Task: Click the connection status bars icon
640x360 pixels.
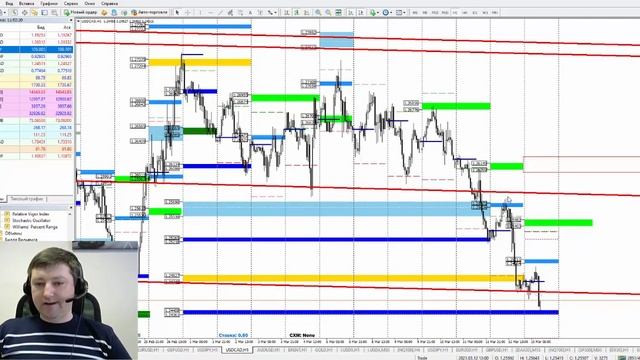Action: coord(622,358)
